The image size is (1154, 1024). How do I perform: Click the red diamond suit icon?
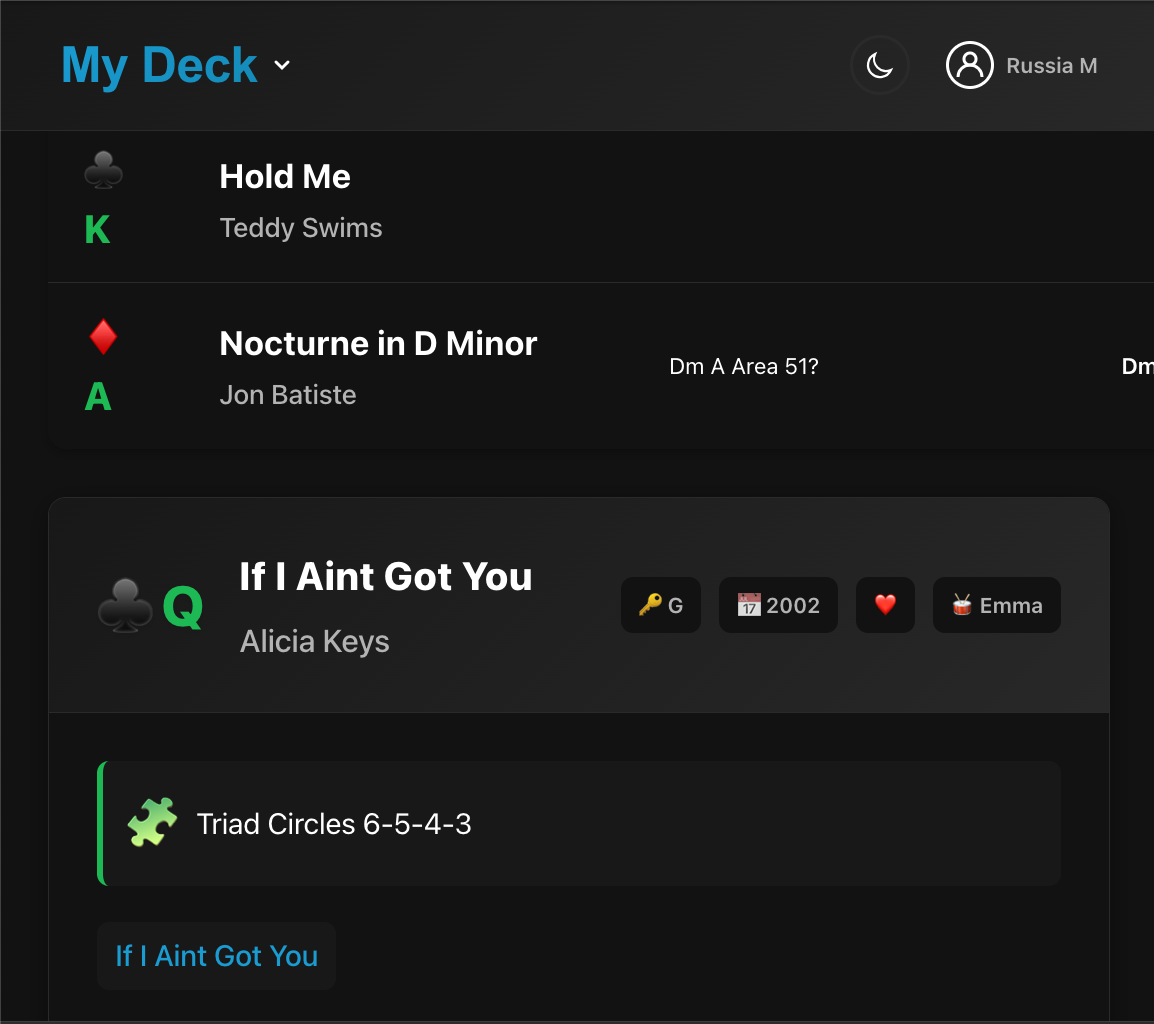(103, 337)
